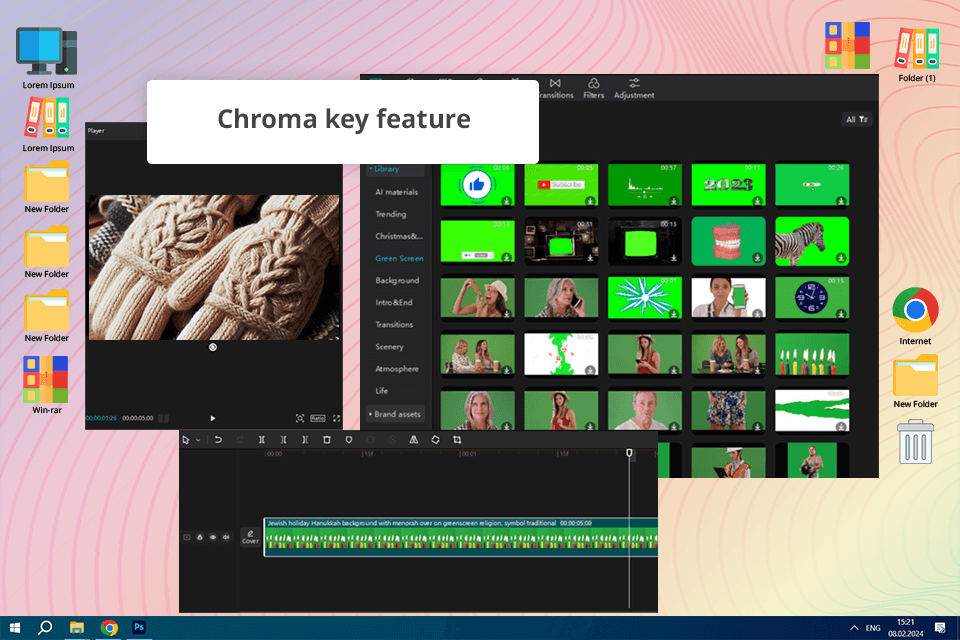The height and width of the screenshot is (640, 960).
Task: Select the candles green screen thumbnail
Action: click(x=812, y=355)
